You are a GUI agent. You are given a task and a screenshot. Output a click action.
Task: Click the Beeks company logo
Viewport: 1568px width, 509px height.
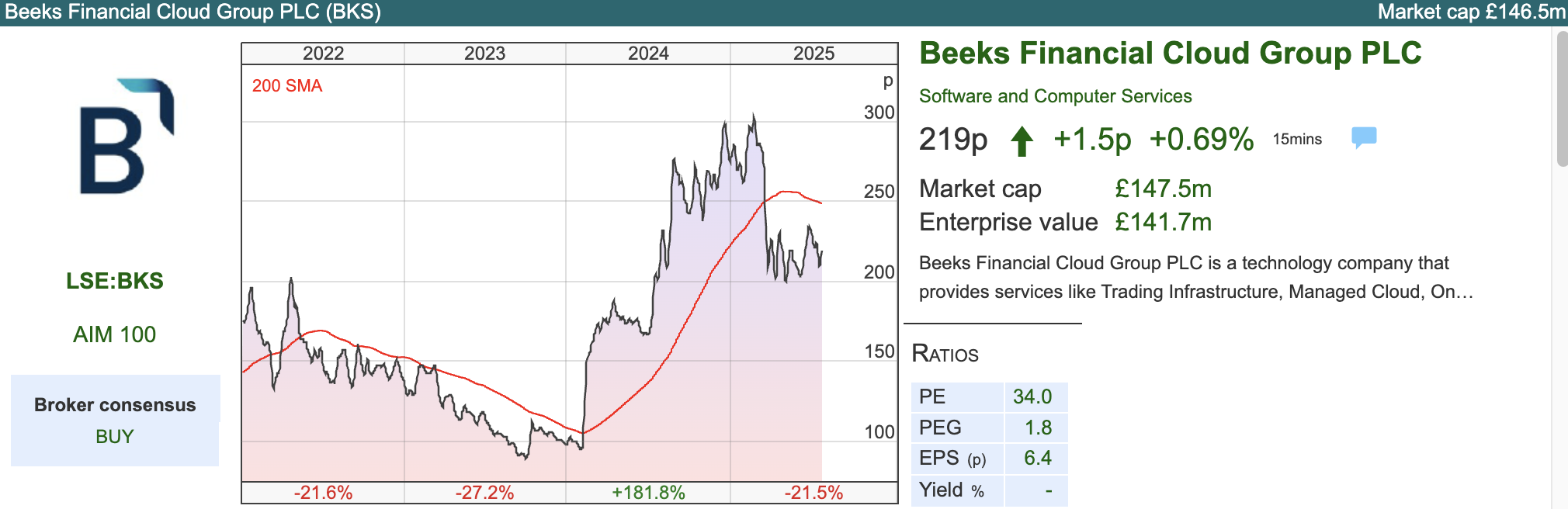click(126, 136)
